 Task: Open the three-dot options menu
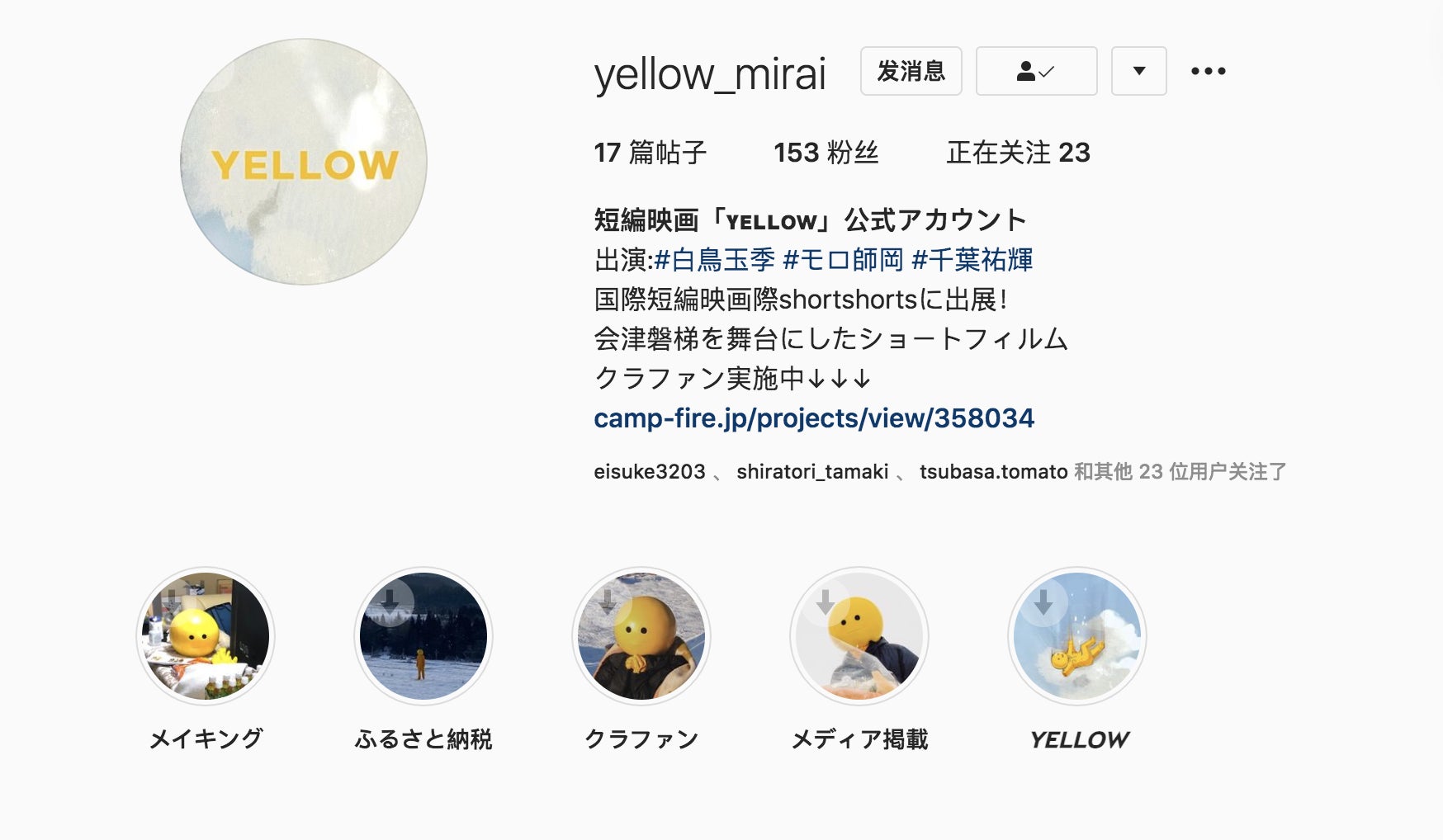[x=1208, y=71]
